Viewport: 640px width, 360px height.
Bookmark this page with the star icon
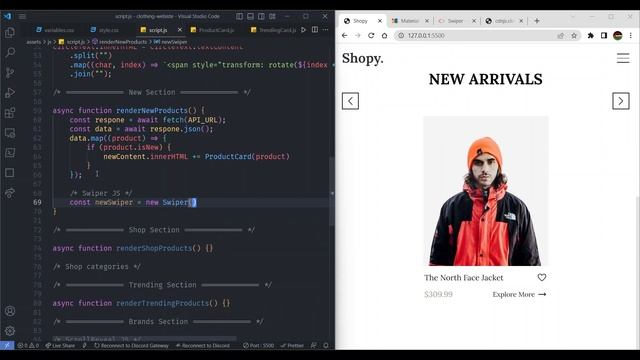pos(574,36)
